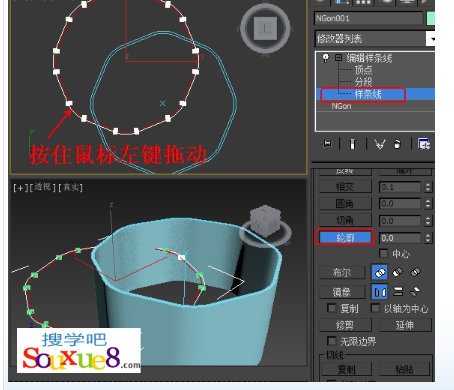Click the 相交 button
The height and width of the screenshot is (390, 454).
coord(345,187)
